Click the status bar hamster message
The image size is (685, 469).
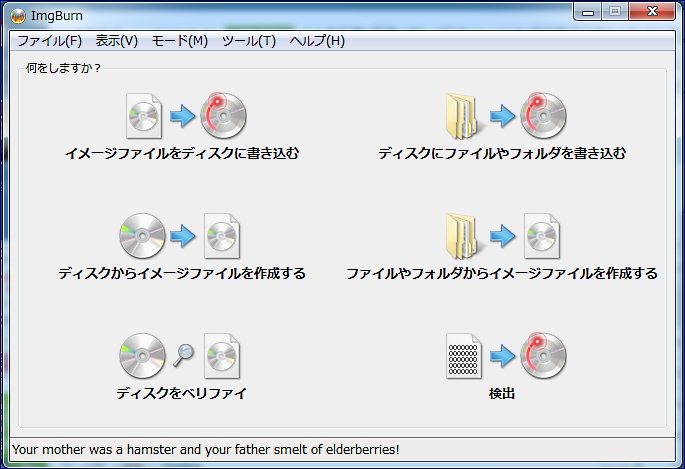(x=206, y=449)
